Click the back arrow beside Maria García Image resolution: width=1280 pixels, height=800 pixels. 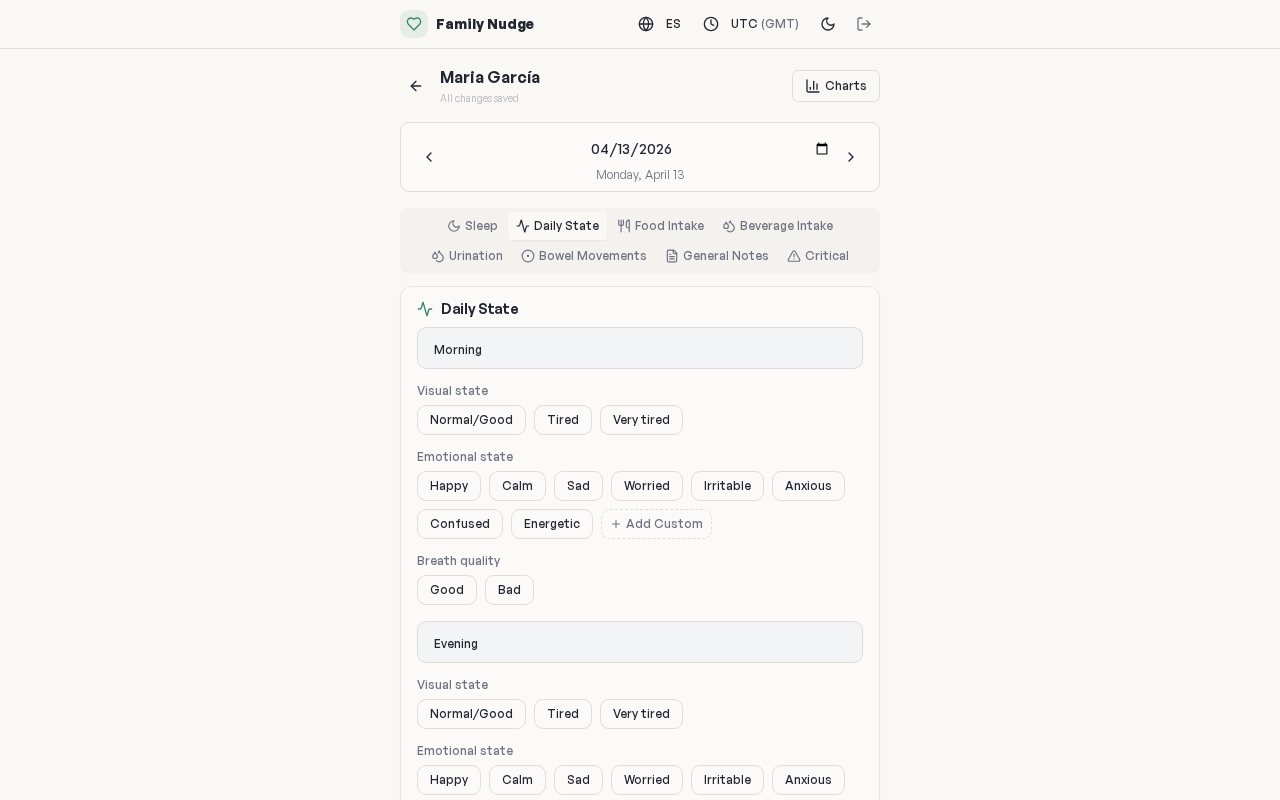[416, 86]
